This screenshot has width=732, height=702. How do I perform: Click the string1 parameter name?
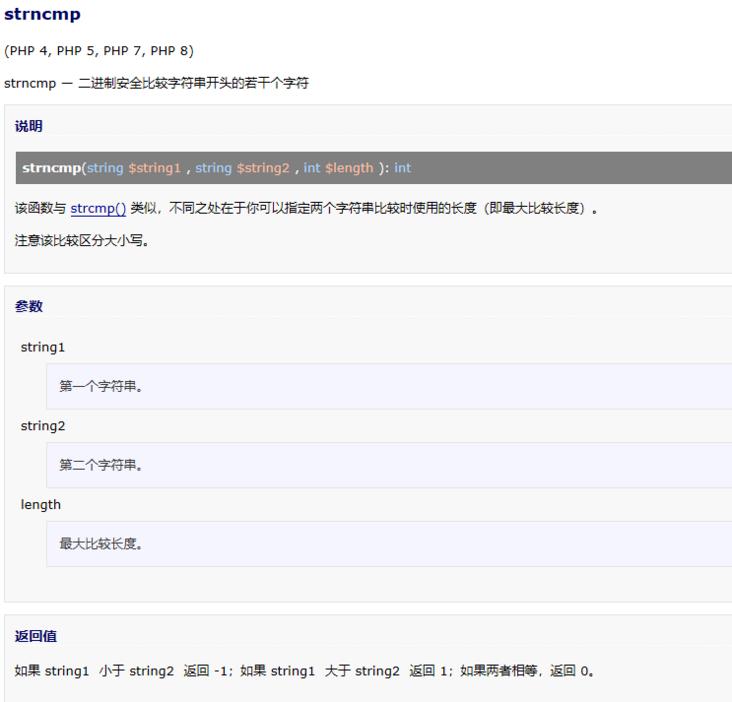click(x=43, y=347)
